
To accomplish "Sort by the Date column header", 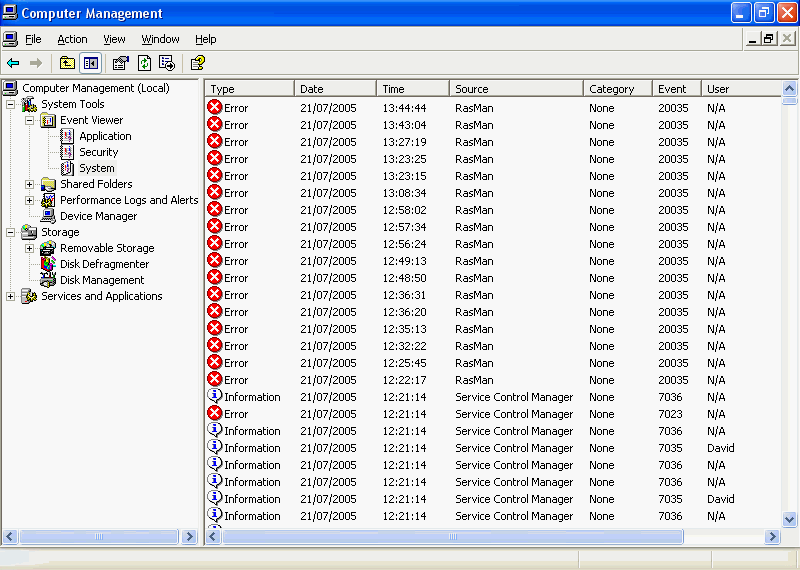I will [335, 89].
